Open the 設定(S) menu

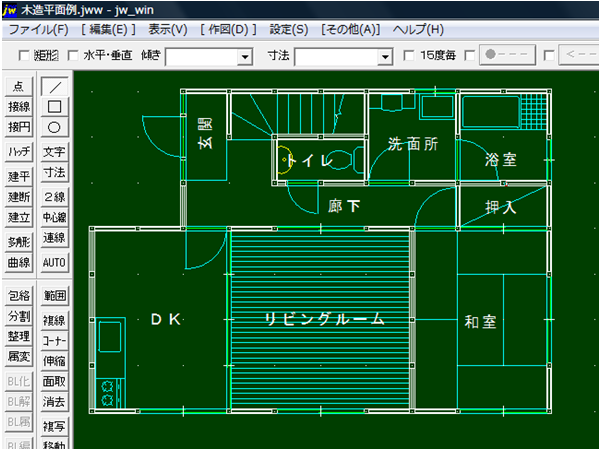(289, 30)
